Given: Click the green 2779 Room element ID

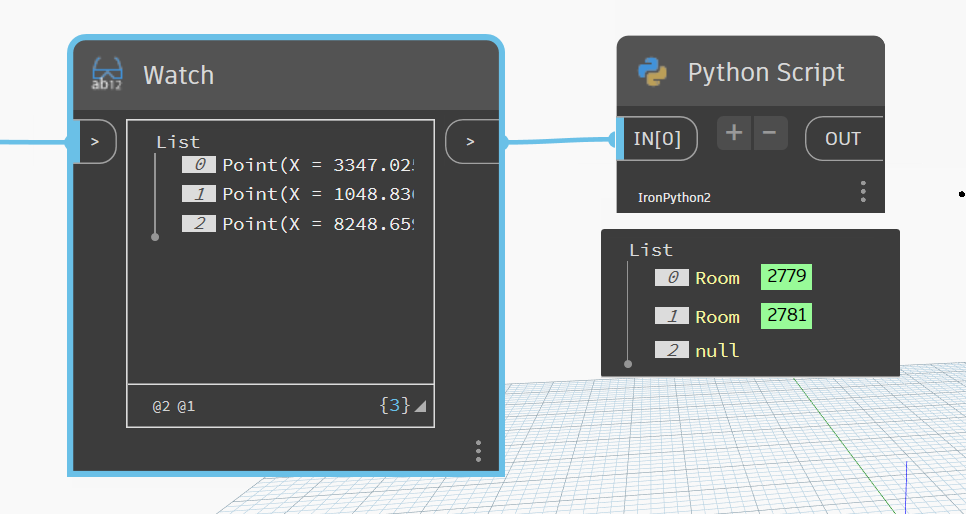Looking at the screenshot, I should [x=786, y=277].
